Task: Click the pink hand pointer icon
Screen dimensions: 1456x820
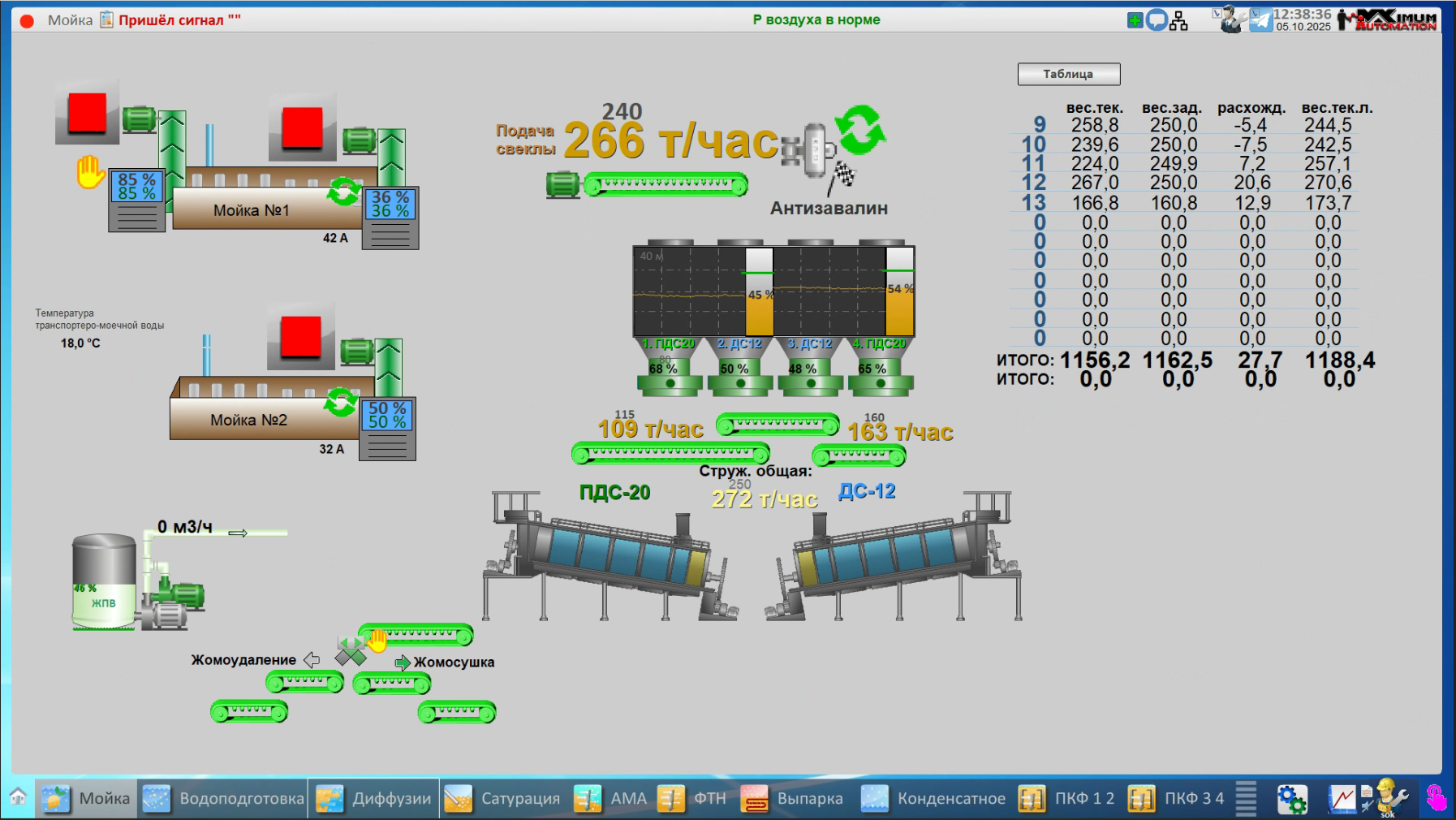Action: tap(1436, 798)
